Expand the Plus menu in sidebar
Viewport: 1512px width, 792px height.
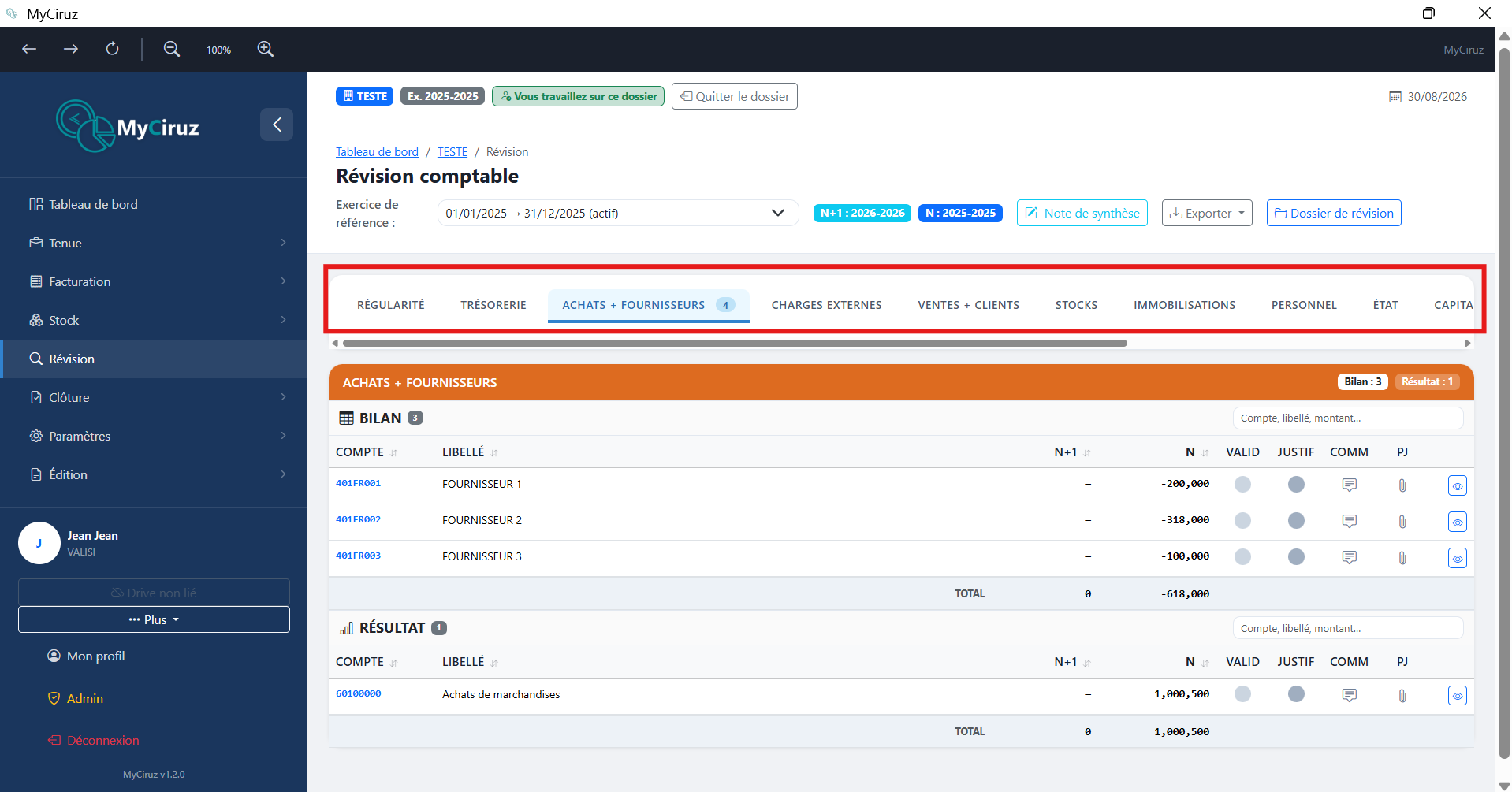154,619
